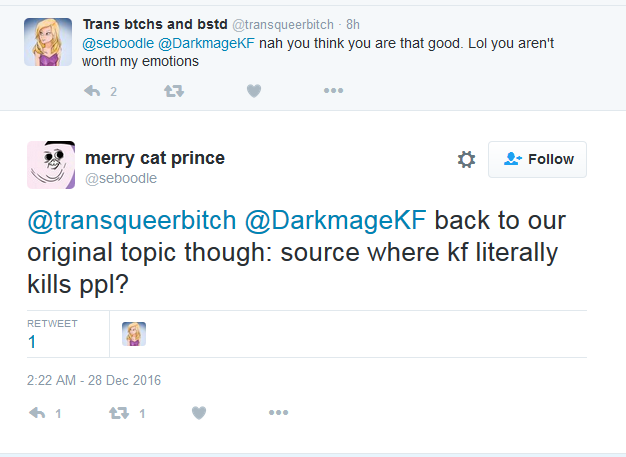Open @transqueerbitch mention in main tweet
626x457 pixels.
(x=132, y=220)
